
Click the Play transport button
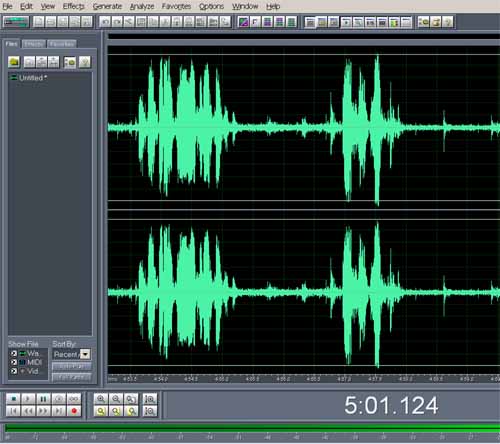click(28, 399)
